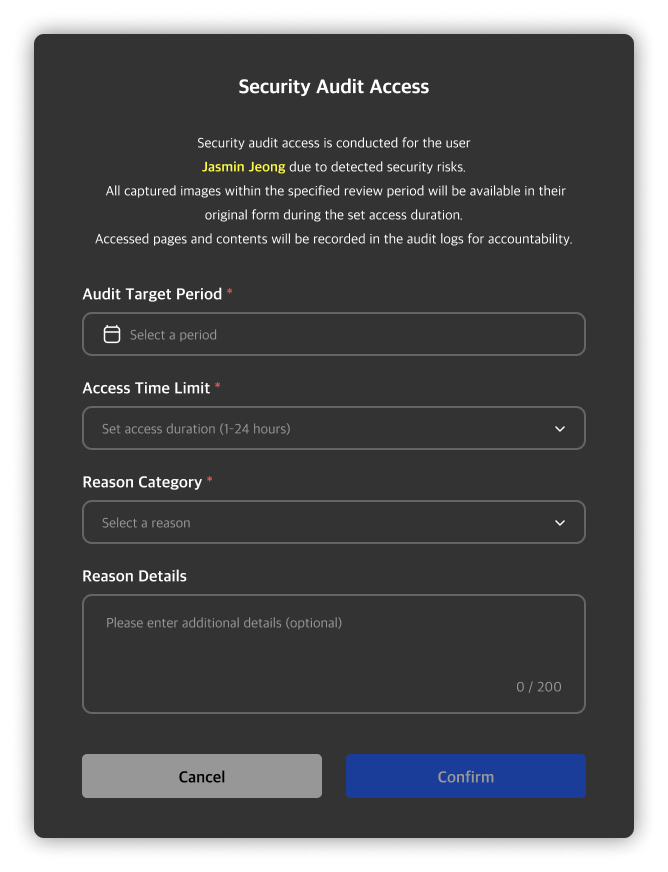Click the red asterisk beside Access Time Limit

(x=218, y=386)
